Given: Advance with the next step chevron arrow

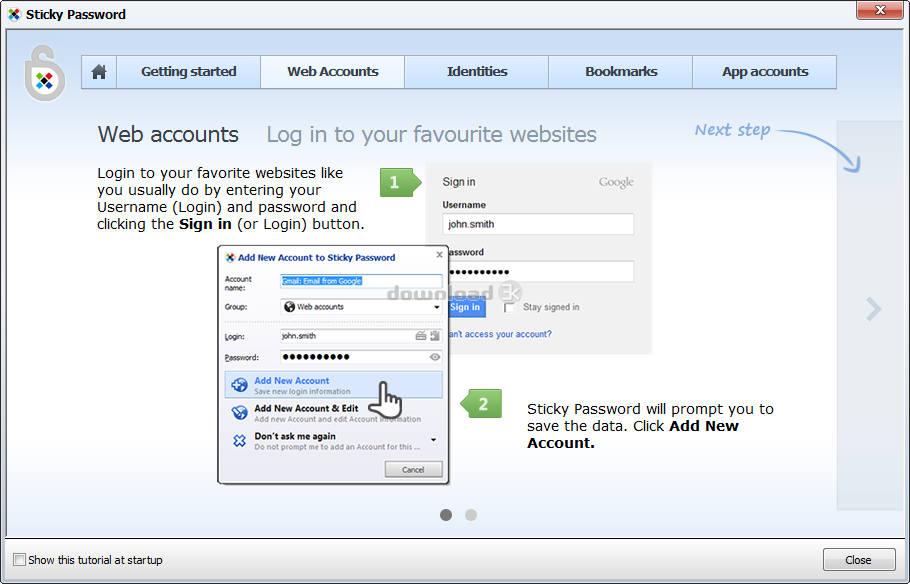Looking at the screenshot, I should coord(873,309).
